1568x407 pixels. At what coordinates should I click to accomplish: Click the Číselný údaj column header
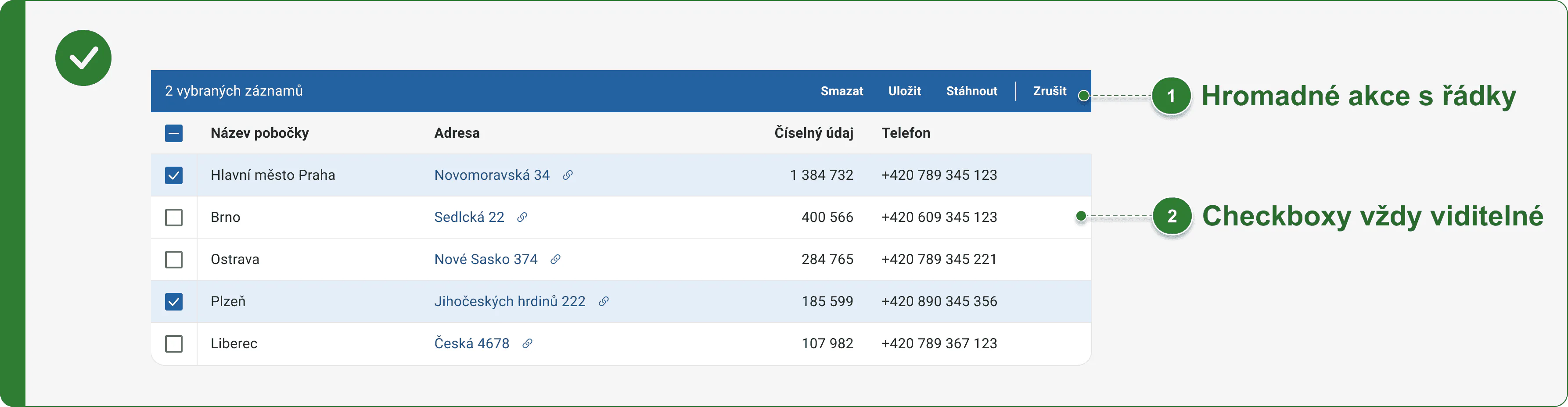[813, 133]
